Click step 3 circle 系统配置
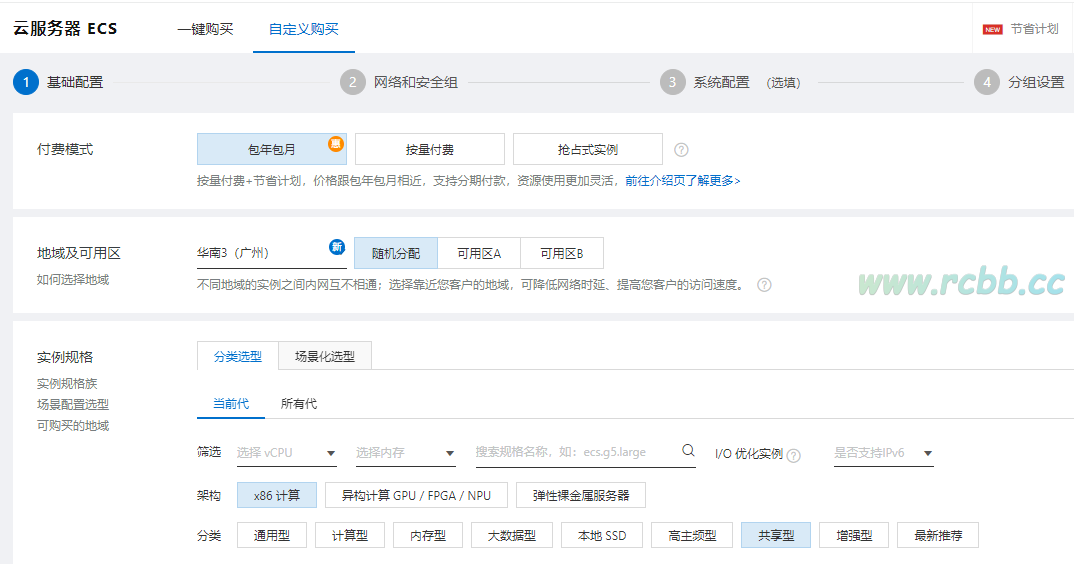Viewport: 1074px width, 564px height. pos(673,82)
